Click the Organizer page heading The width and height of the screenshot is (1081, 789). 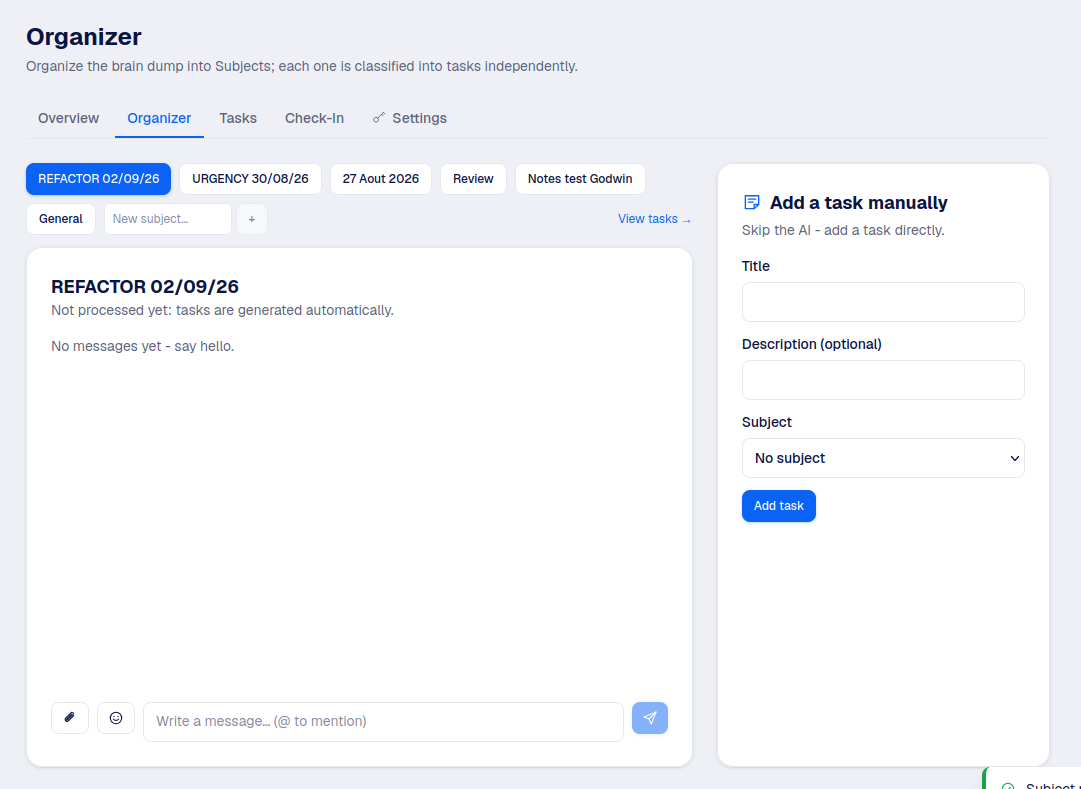[x=83, y=37]
